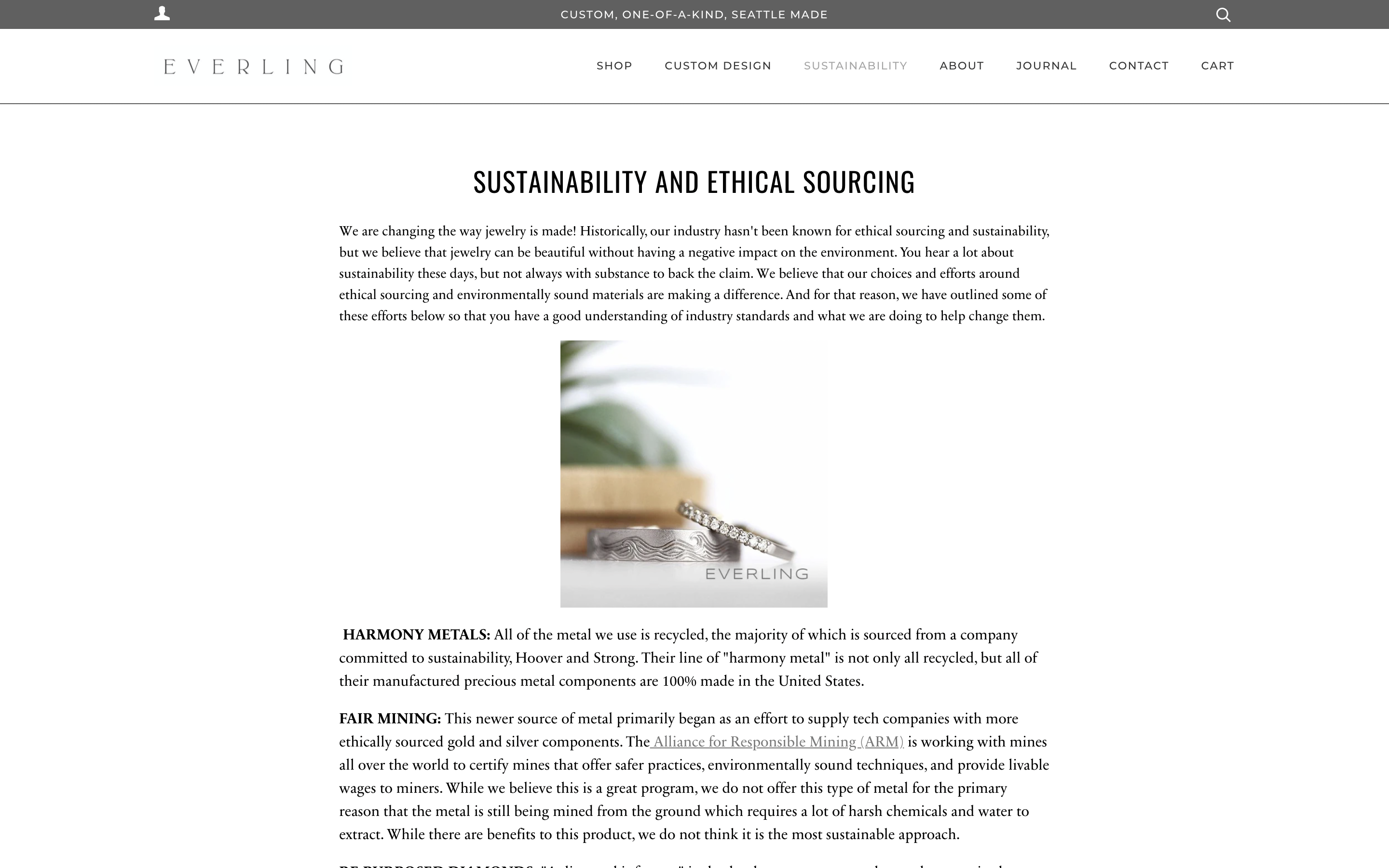Open the CONTACT page

(1138, 65)
